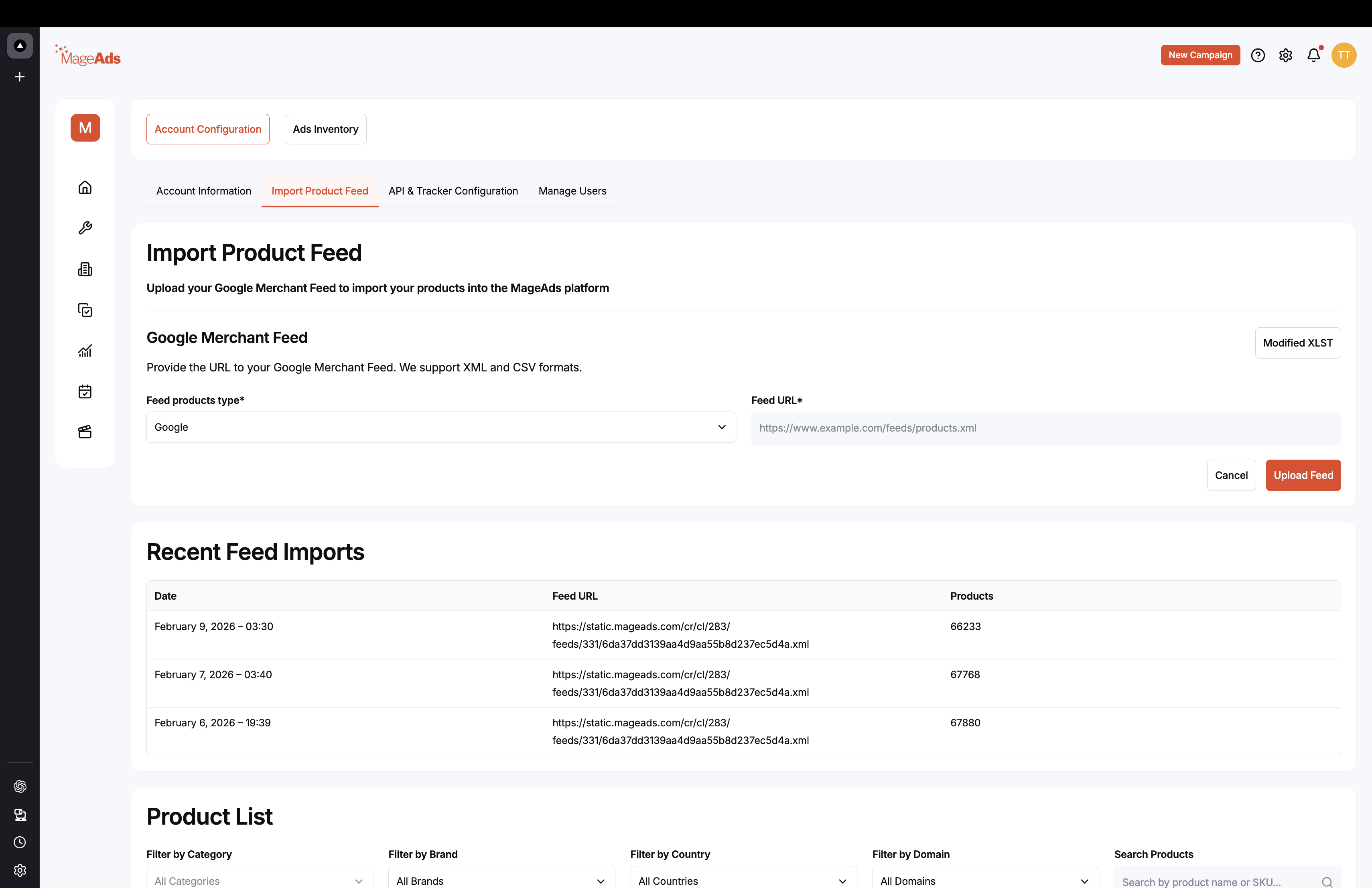This screenshot has width=1372, height=888.
Task: Click the devices icon in dark rail
Action: [x=20, y=815]
